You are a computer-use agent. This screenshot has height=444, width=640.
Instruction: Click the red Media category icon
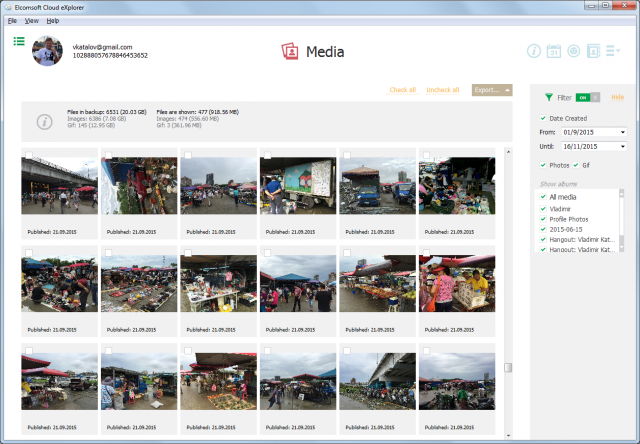coord(290,52)
